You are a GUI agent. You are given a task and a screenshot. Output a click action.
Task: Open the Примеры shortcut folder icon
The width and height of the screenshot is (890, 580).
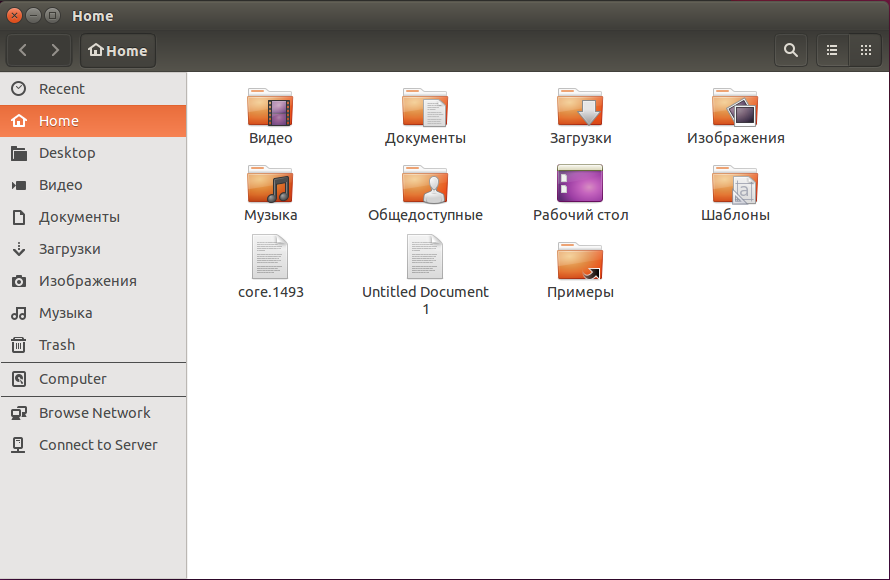580,261
